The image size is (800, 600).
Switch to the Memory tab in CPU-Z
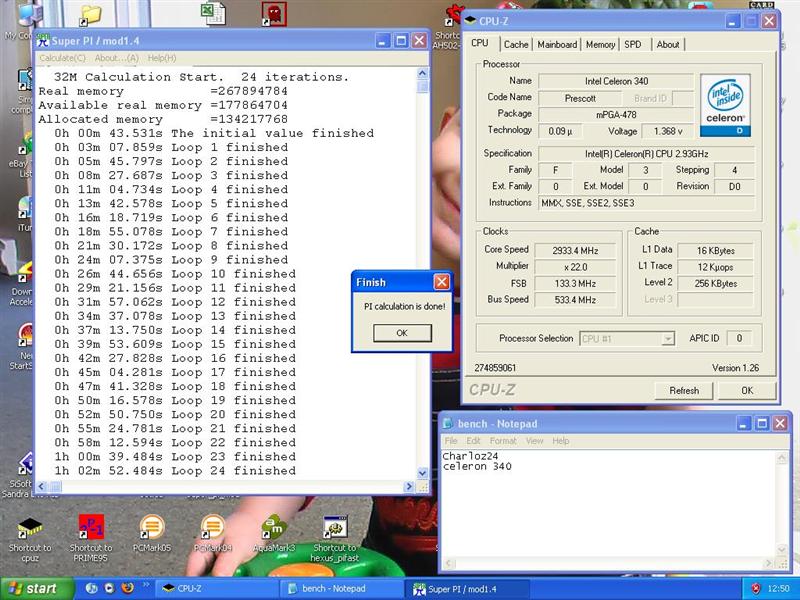pos(600,44)
